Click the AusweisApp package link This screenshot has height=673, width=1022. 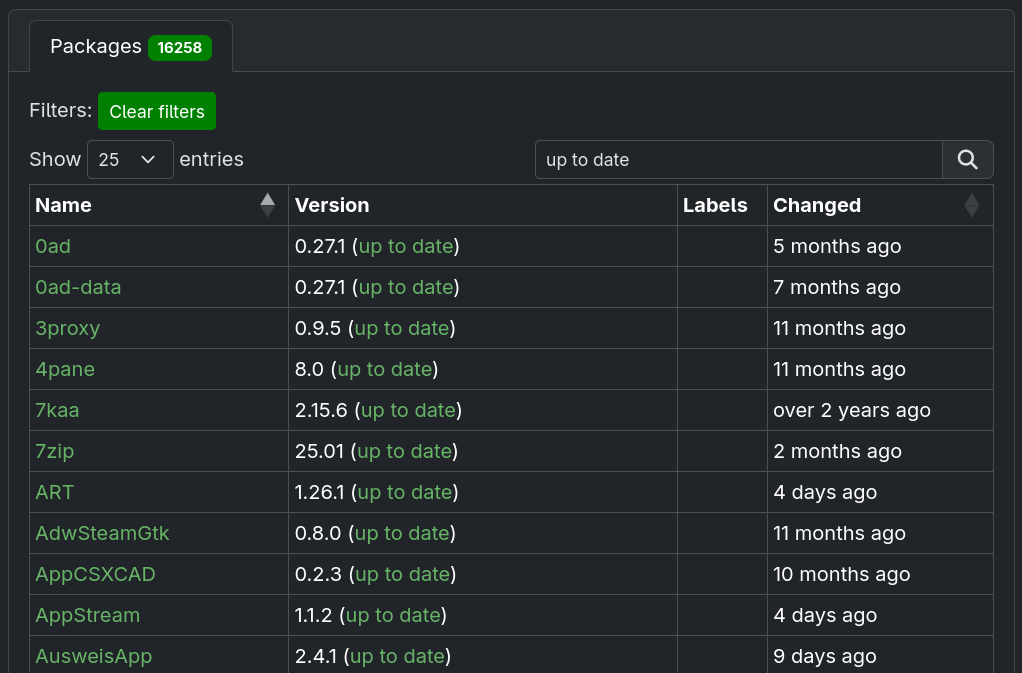93,656
